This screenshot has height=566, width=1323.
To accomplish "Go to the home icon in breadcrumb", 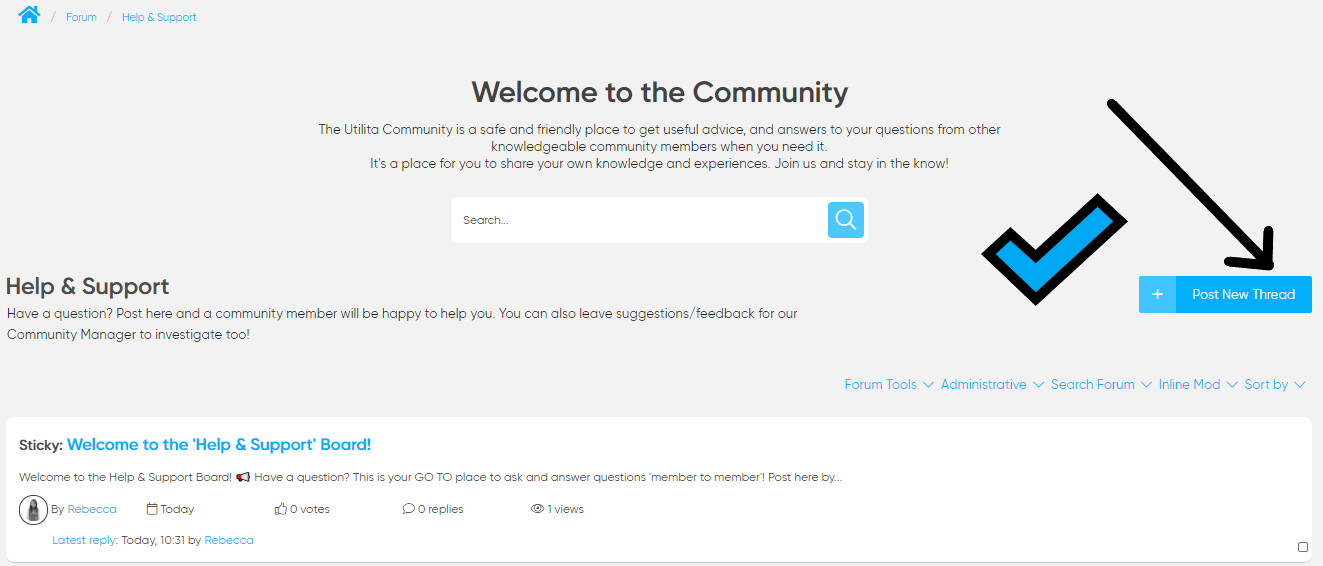I will [29, 15].
